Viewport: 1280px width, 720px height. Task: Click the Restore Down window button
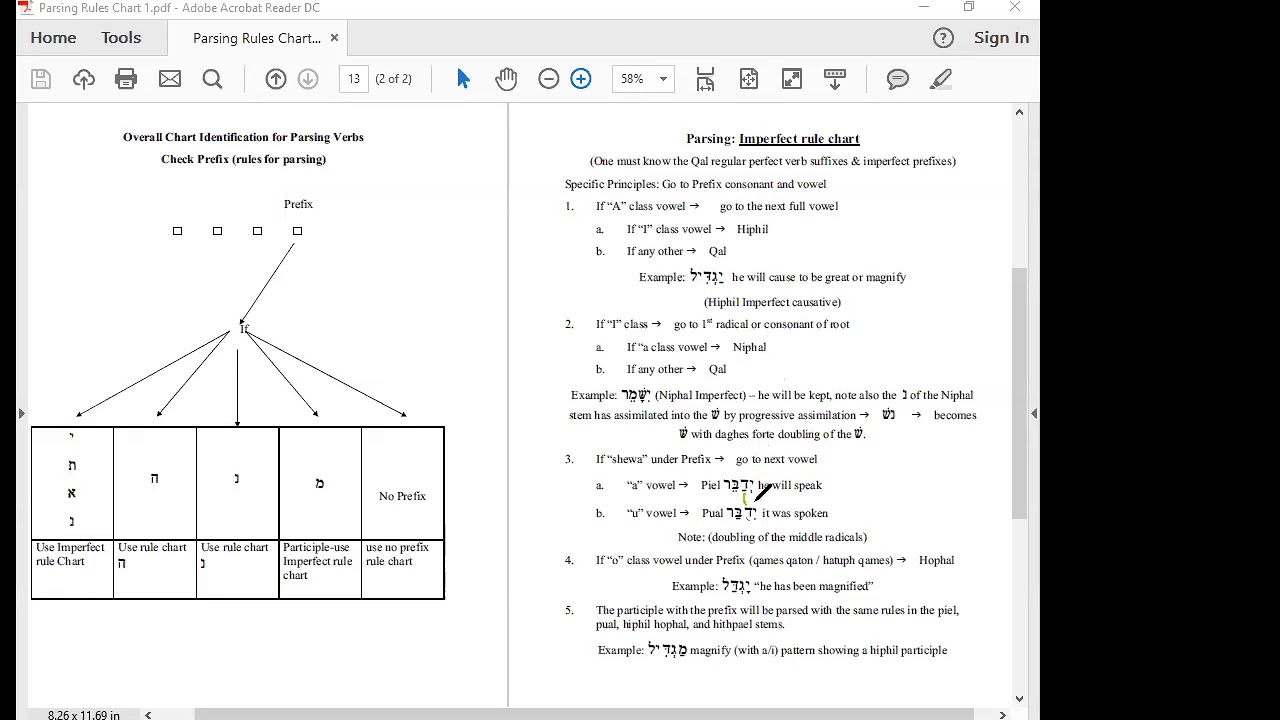[969, 8]
